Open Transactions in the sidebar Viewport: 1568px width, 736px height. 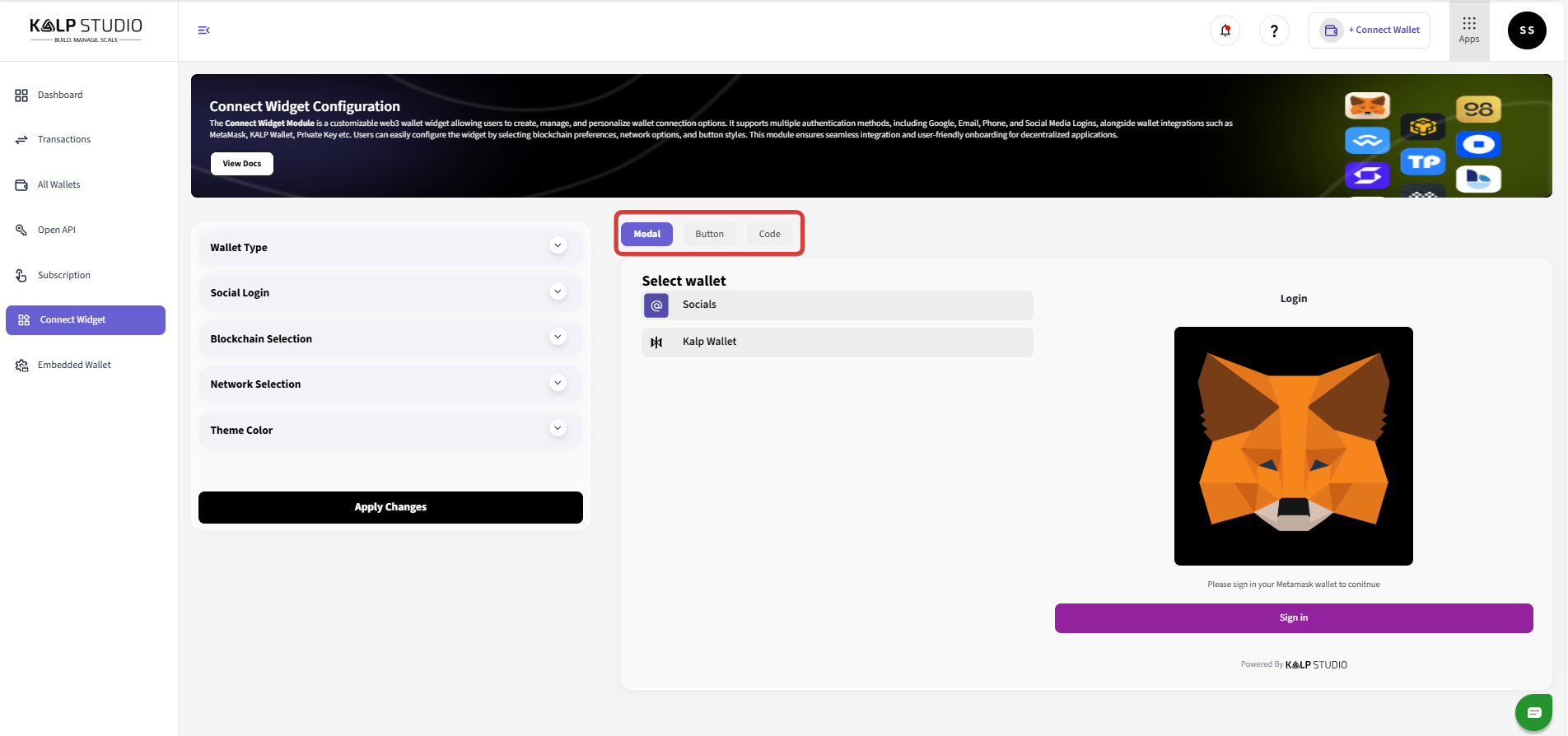[64, 140]
